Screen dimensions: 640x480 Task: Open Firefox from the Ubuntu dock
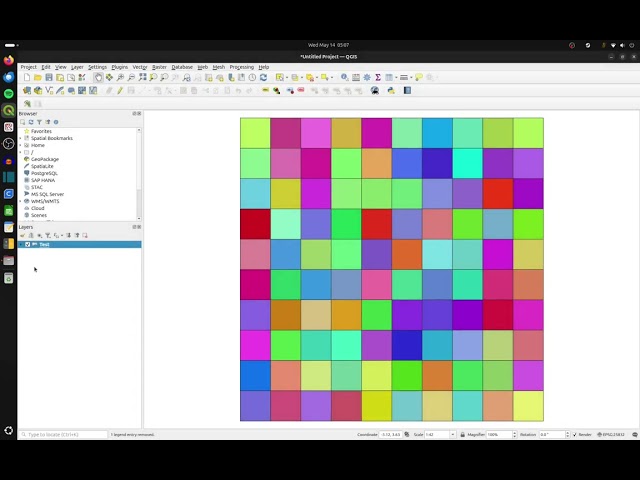click(x=9, y=60)
